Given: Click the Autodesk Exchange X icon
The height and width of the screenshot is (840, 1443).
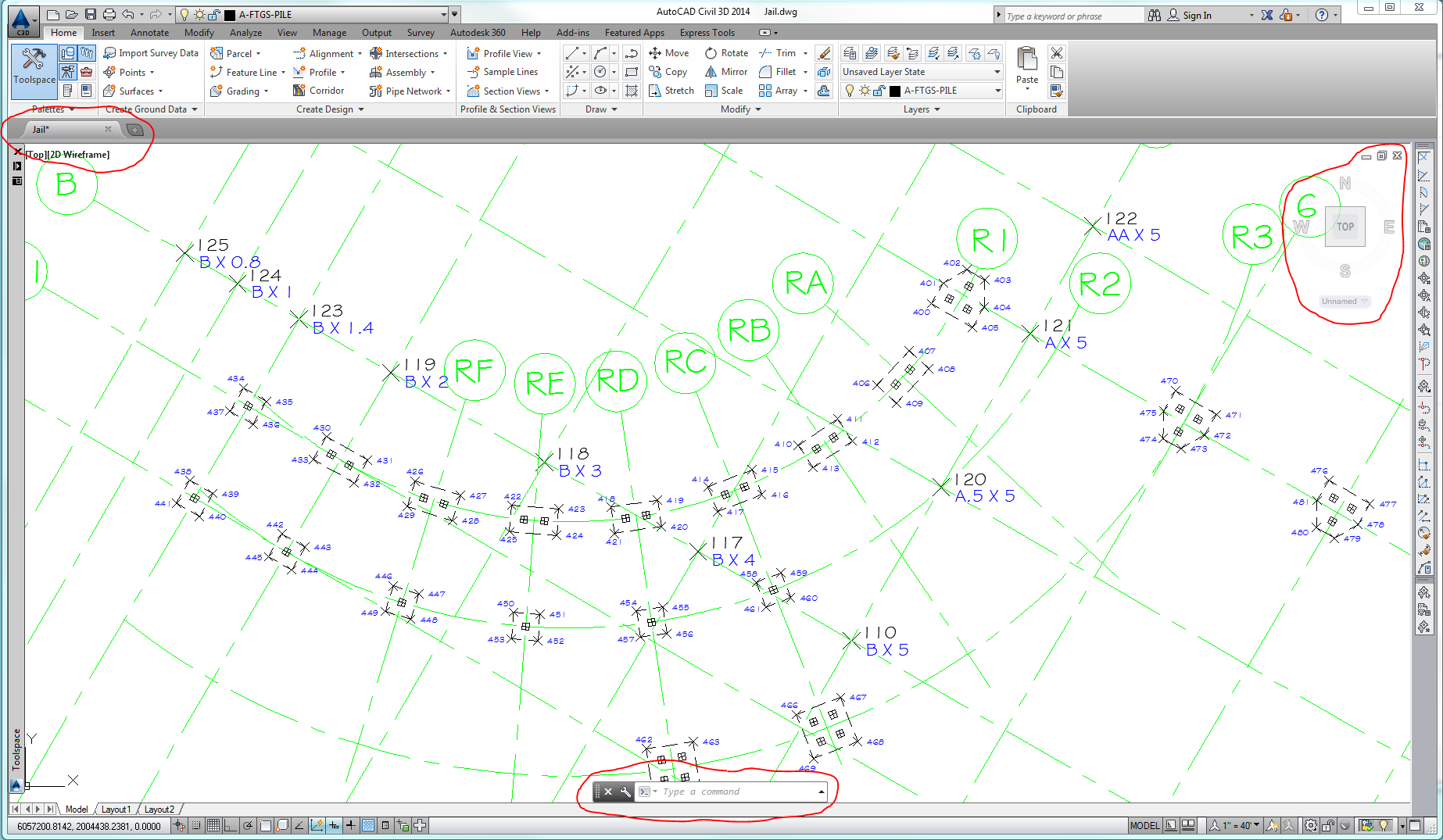Looking at the screenshot, I should (x=1267, y=15).
